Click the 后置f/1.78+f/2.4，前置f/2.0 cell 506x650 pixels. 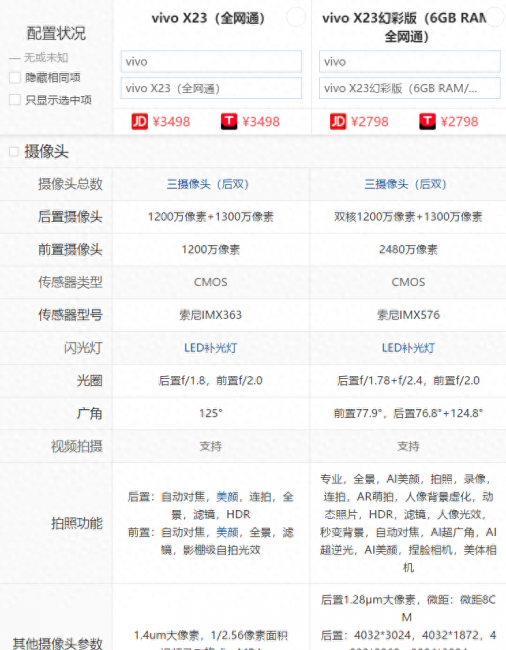coord(408,381)
